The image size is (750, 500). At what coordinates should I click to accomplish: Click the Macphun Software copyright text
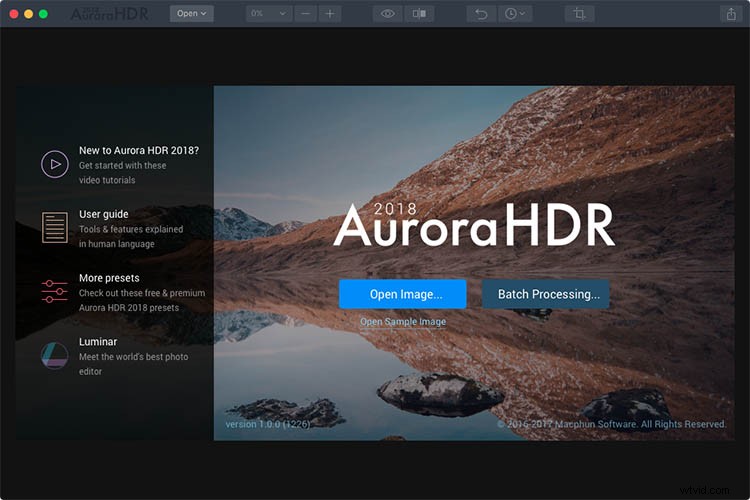pos(611,424)
